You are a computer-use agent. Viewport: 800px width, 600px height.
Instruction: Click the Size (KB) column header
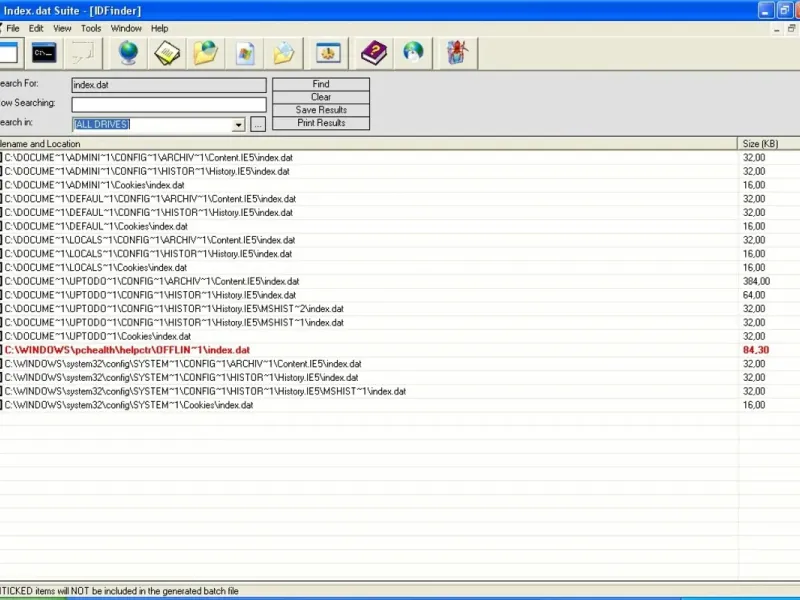coord(769,144)
